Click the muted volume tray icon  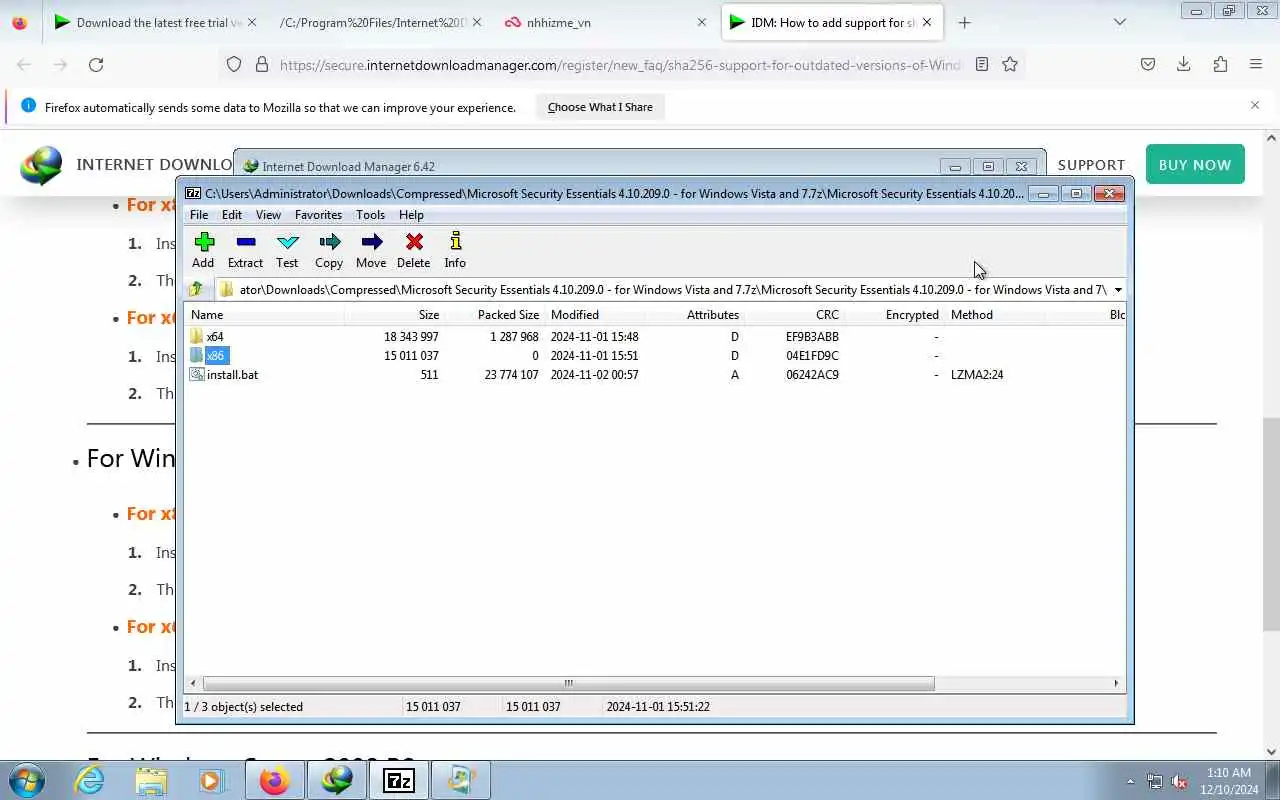pos(1180,781)
